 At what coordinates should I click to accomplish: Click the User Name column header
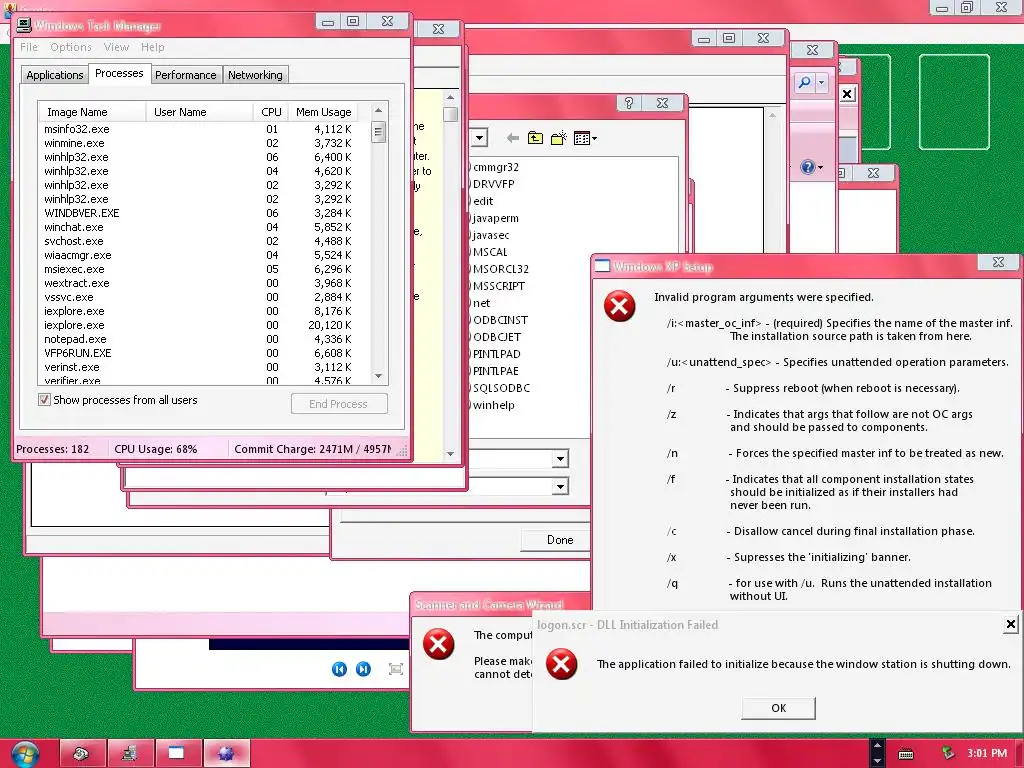pos(200,112)
